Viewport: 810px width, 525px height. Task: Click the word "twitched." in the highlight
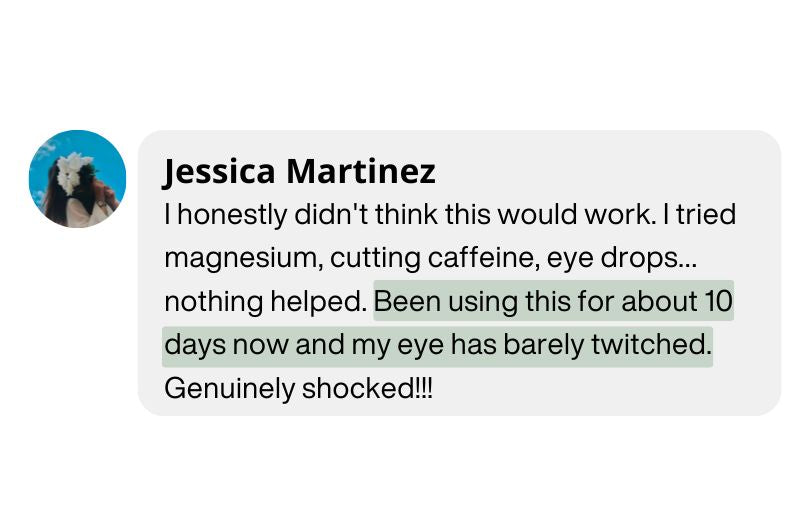[x=651, y=345]
